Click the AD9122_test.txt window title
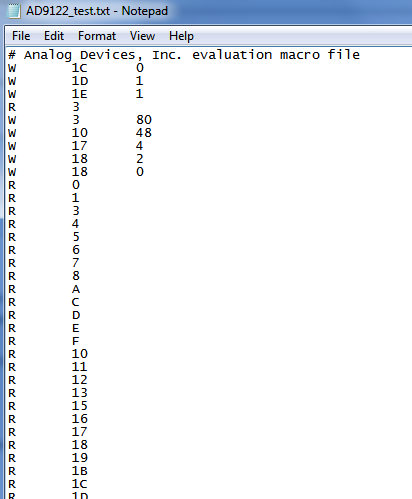This screenshot has width=412, height=499. [x=97, y=11]
